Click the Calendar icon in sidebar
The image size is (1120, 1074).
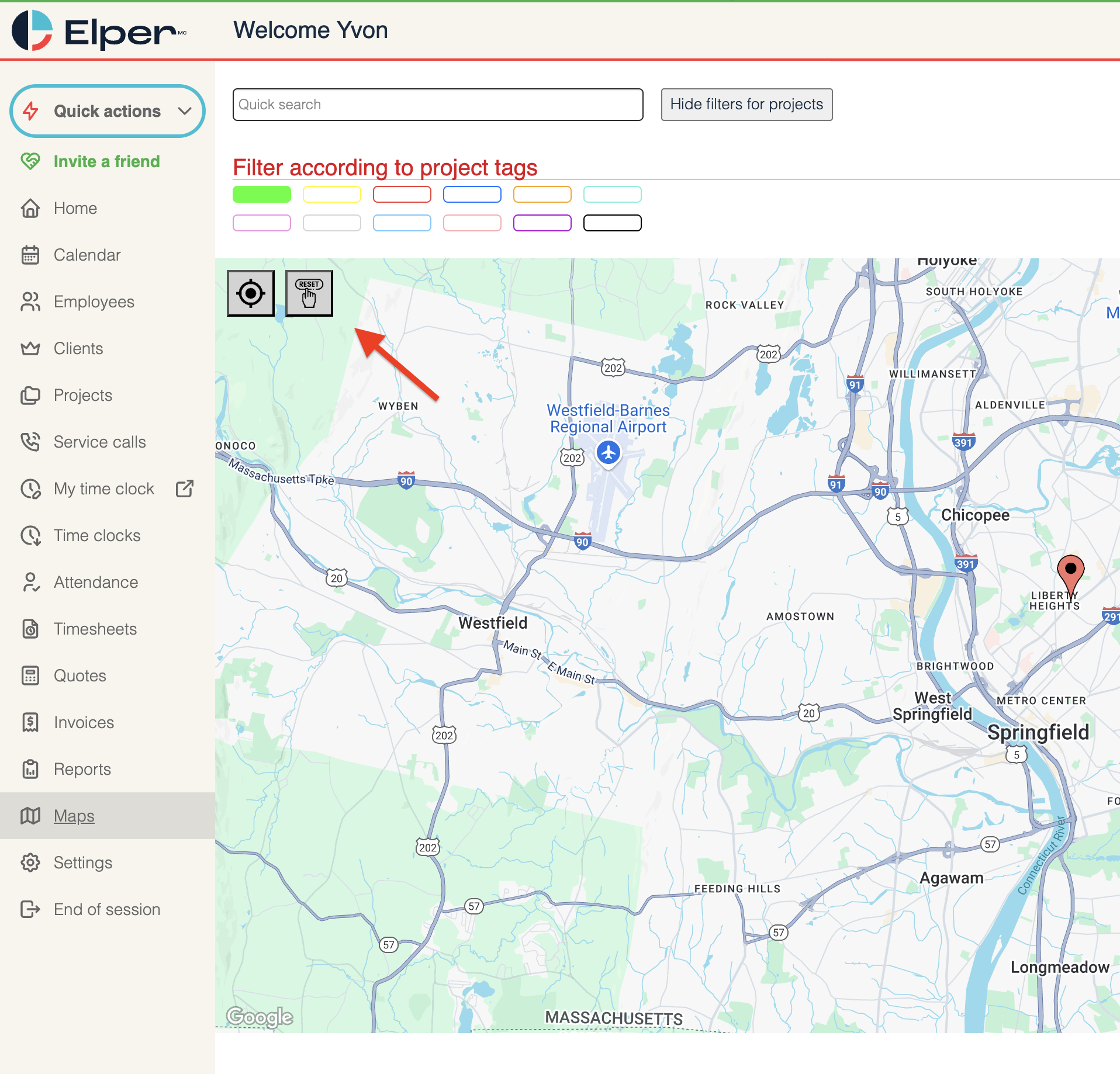30,255
